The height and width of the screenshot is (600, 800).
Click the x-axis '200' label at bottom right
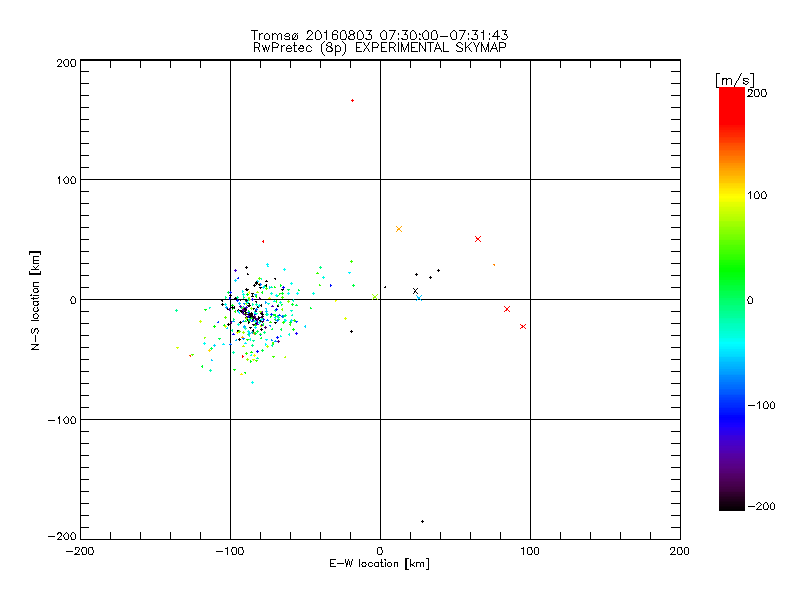pos(680,552)
